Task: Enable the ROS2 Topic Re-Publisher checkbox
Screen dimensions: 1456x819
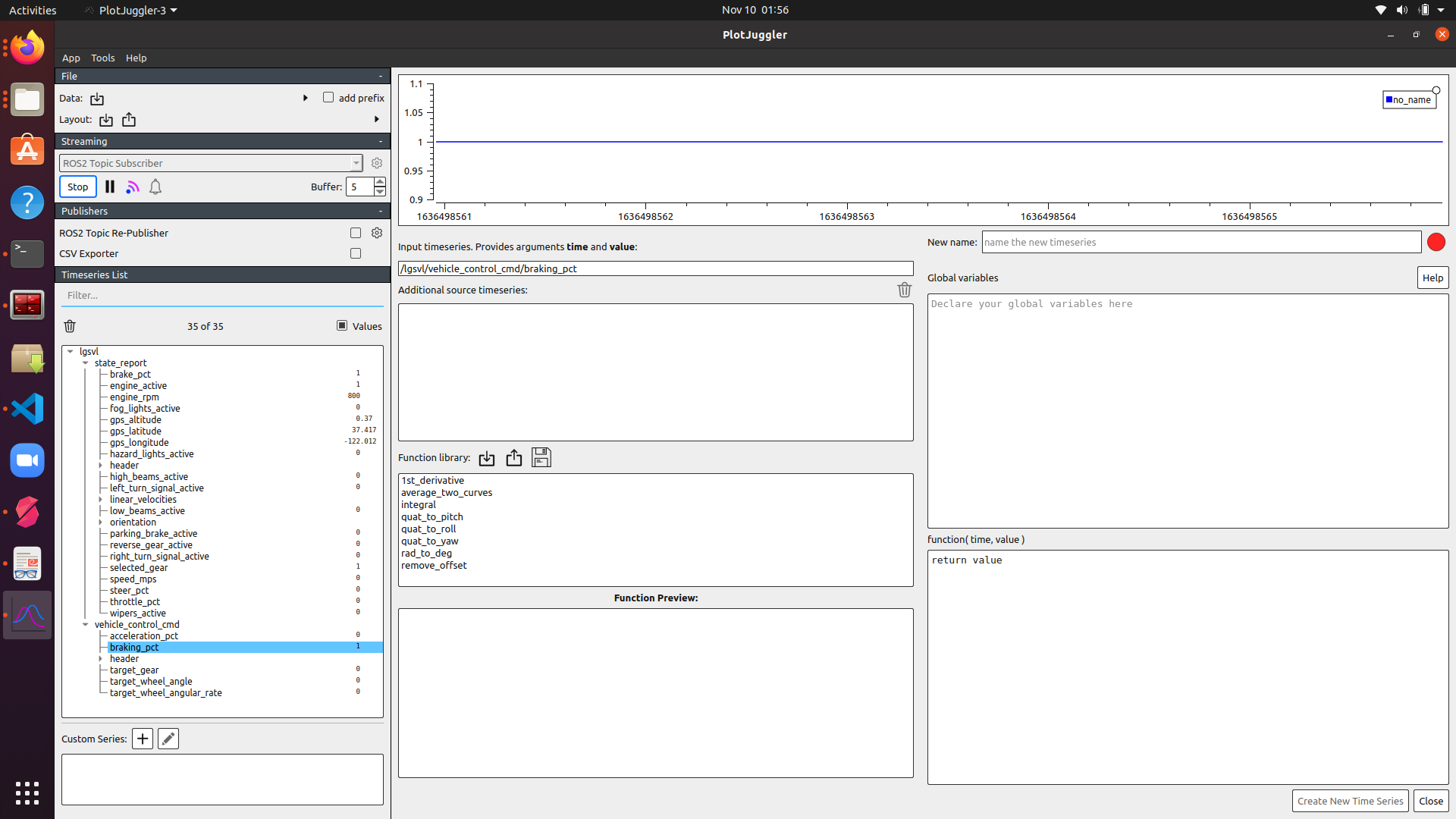Action: pos(356,233)
